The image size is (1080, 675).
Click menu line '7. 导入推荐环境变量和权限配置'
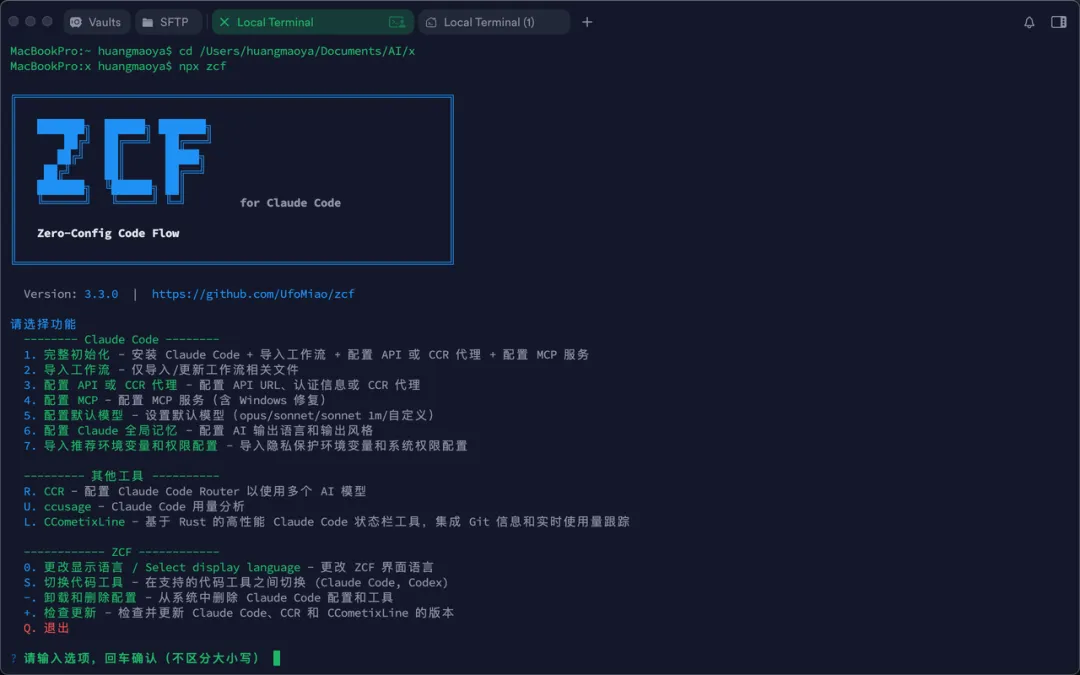[x=245, y=446]
